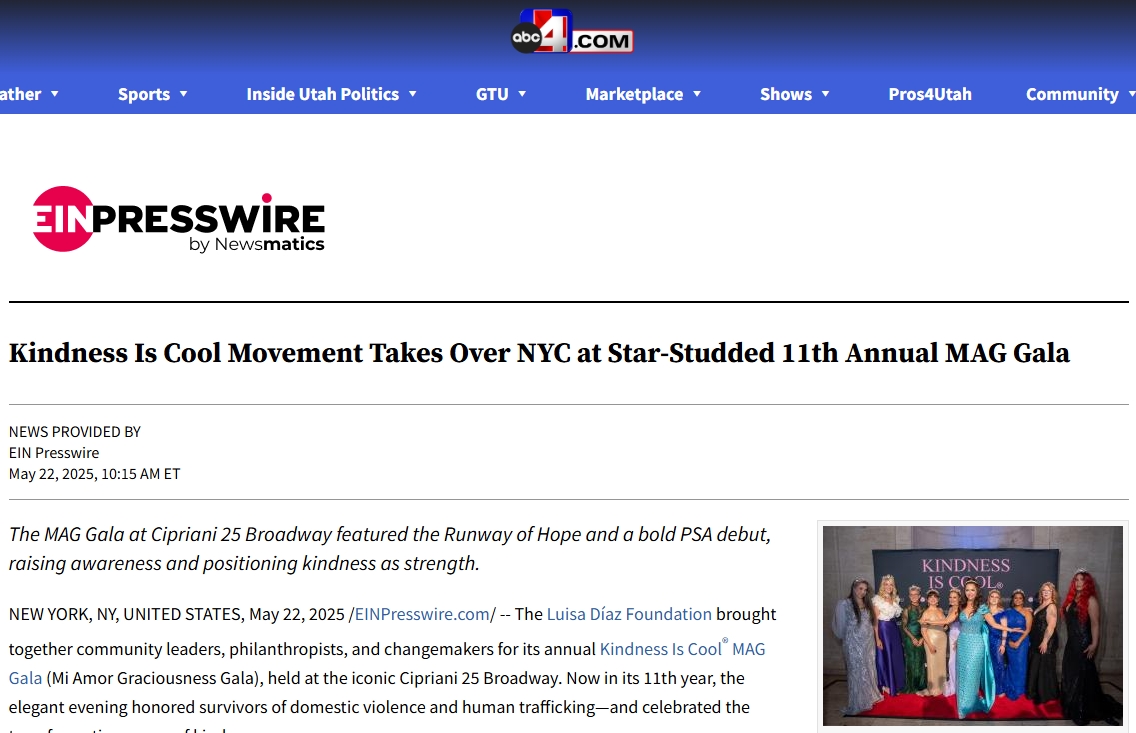Screen dimensions: 1136x733
Task: Click the italic summary about Runway of Hope
Action: click(x=390, y=548)
